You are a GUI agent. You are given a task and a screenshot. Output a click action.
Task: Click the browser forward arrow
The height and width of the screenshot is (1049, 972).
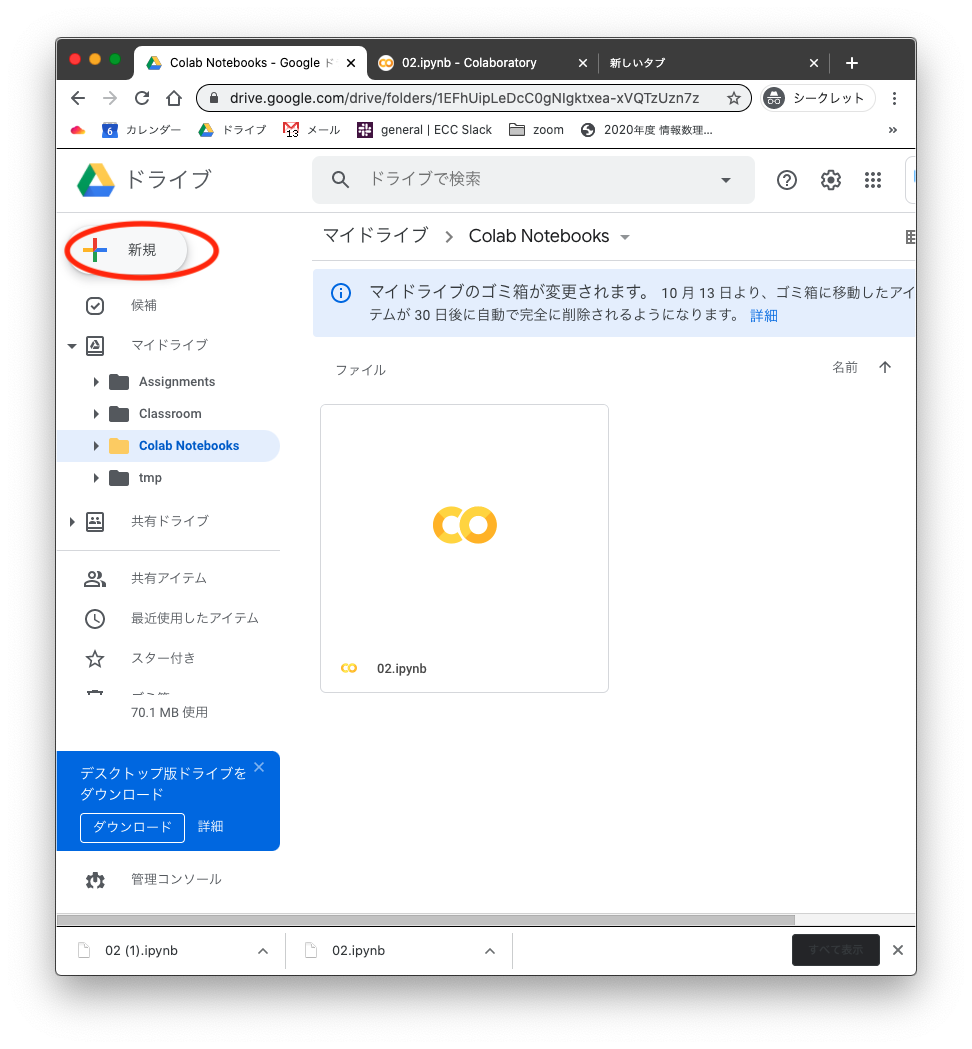tap(110, 98)
